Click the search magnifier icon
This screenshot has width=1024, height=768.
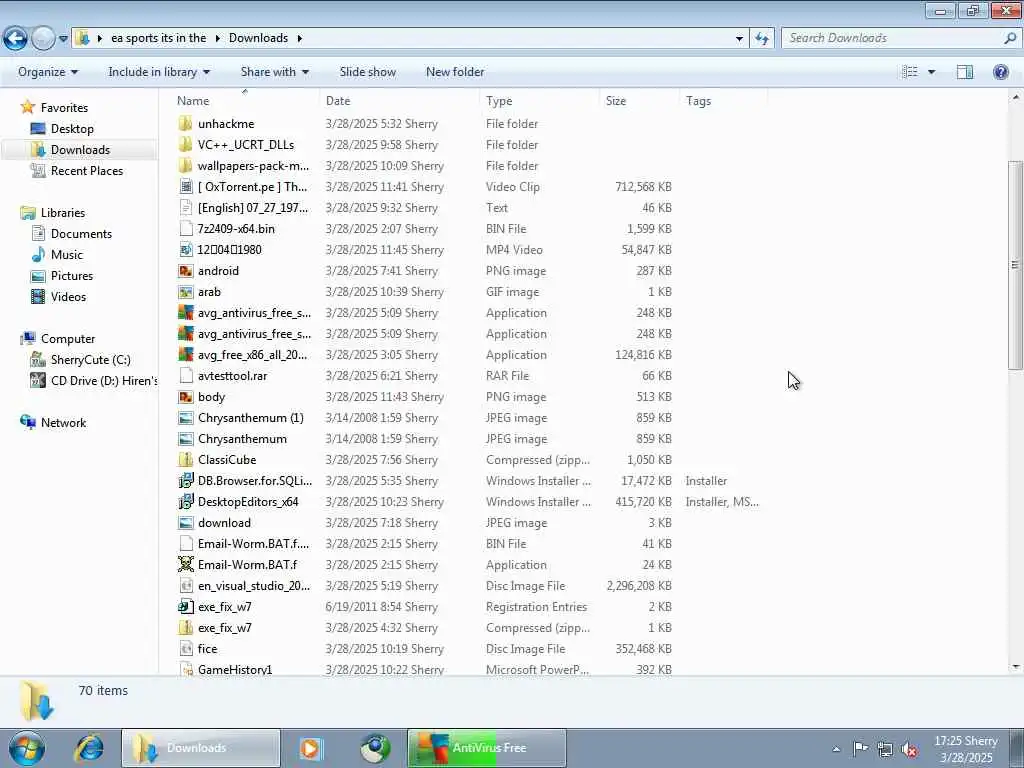coord(1010,38)
